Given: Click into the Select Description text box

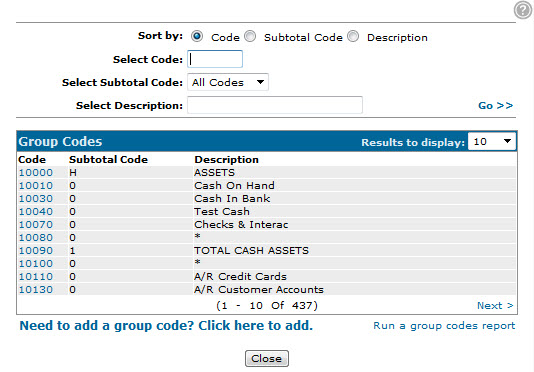Looking at the screenshot, I should (x=275, y=105).
